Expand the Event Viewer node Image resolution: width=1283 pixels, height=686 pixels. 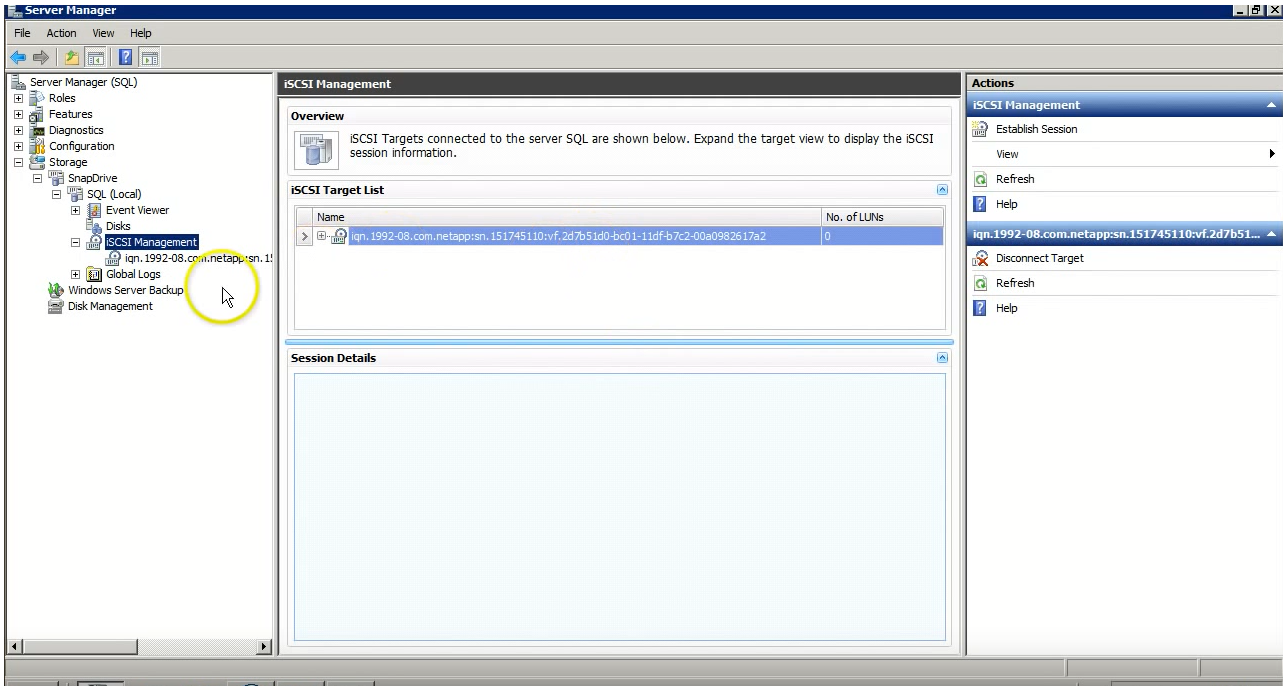click(x=76, y=210)
